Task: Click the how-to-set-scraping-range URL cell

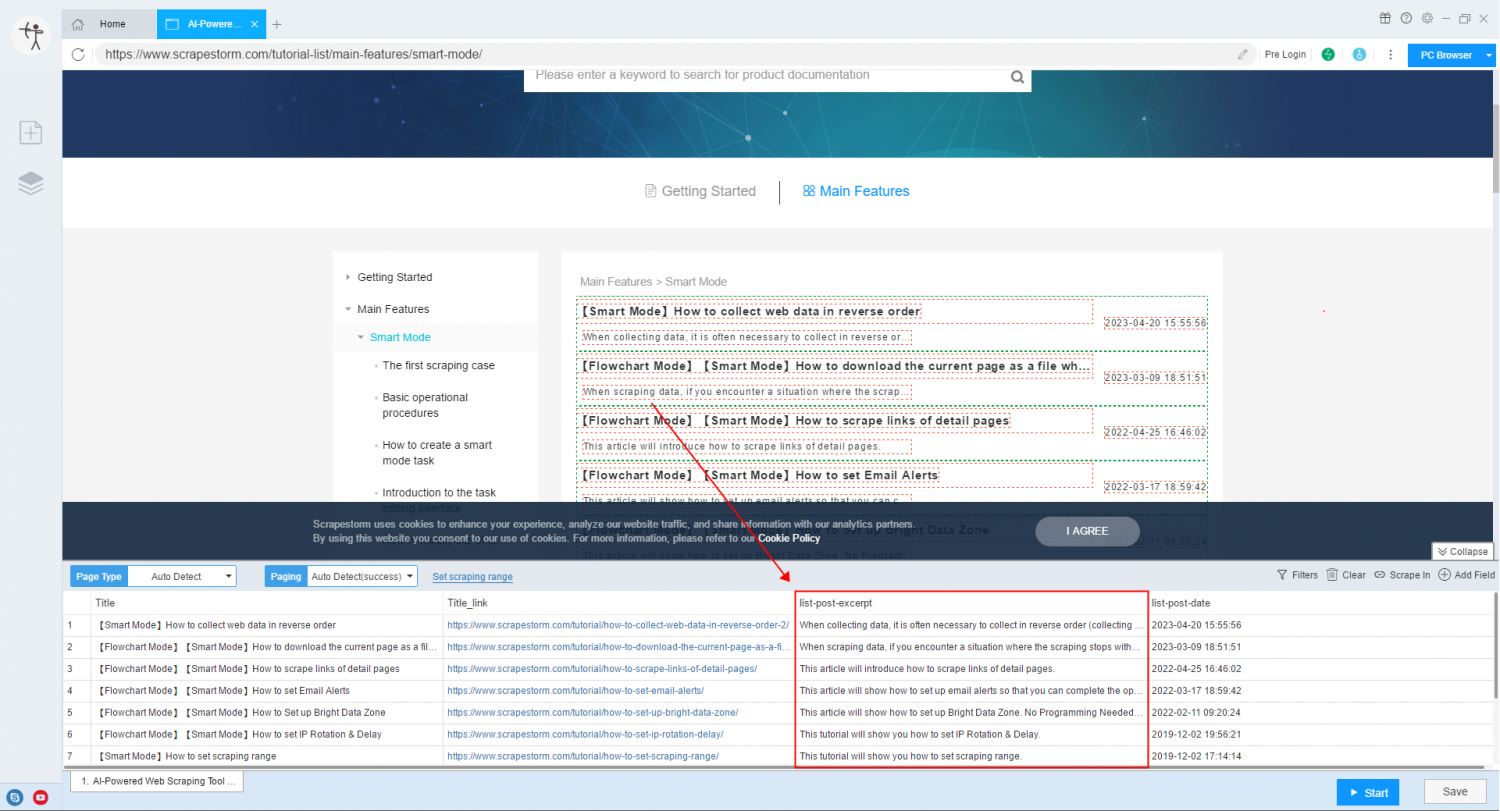Action: click(x=618, y=757)
